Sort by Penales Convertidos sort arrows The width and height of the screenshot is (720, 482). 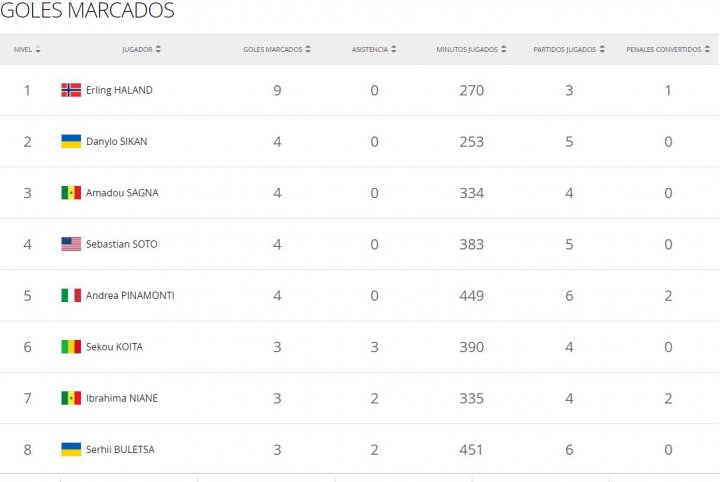point(707,49)
